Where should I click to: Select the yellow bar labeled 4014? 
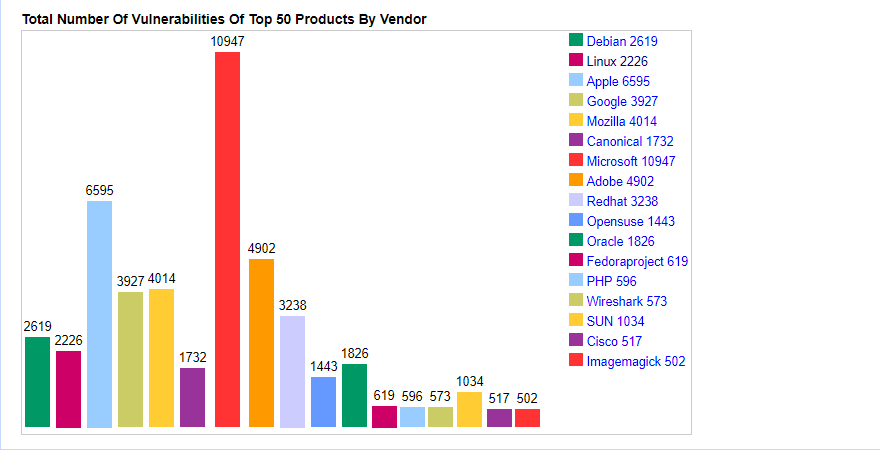pos(161,358)
